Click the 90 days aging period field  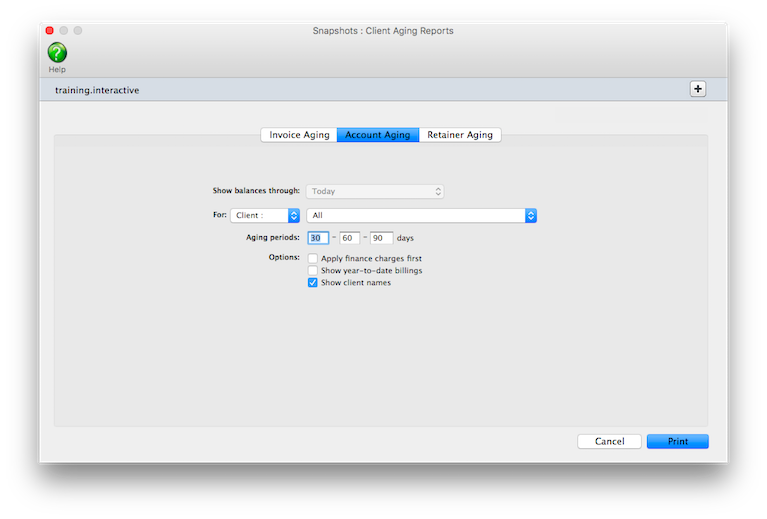tap(381, 238)
